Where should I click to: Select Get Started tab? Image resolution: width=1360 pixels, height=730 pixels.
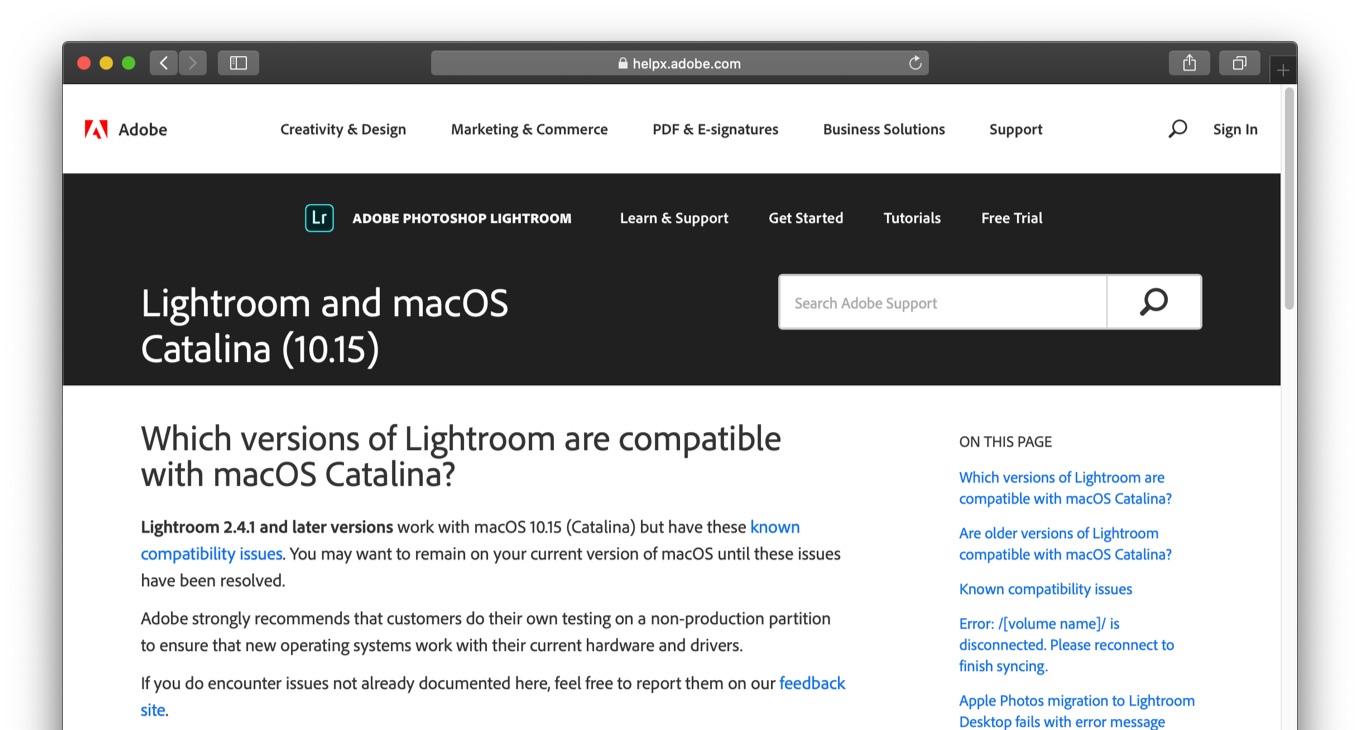click(x=806, y=218)
